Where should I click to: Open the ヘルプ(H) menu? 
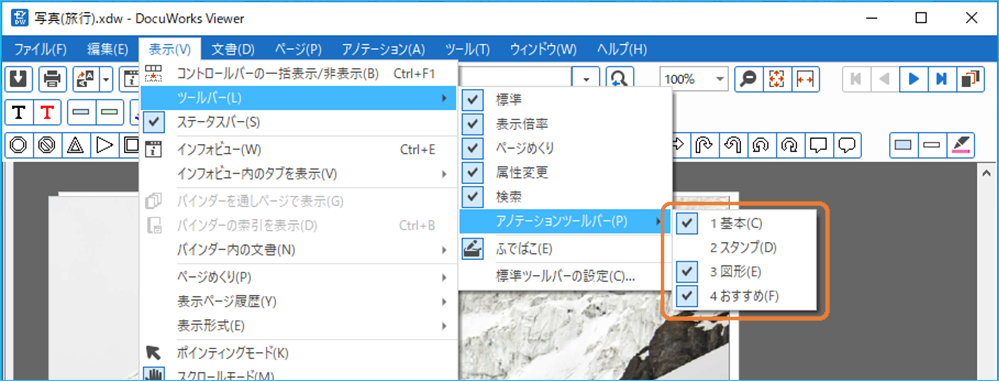(622, 49)
